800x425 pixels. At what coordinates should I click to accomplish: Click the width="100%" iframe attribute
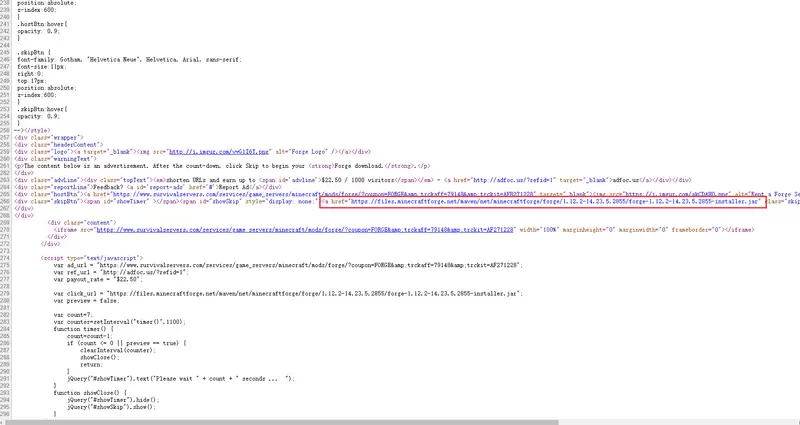[538, 230]
